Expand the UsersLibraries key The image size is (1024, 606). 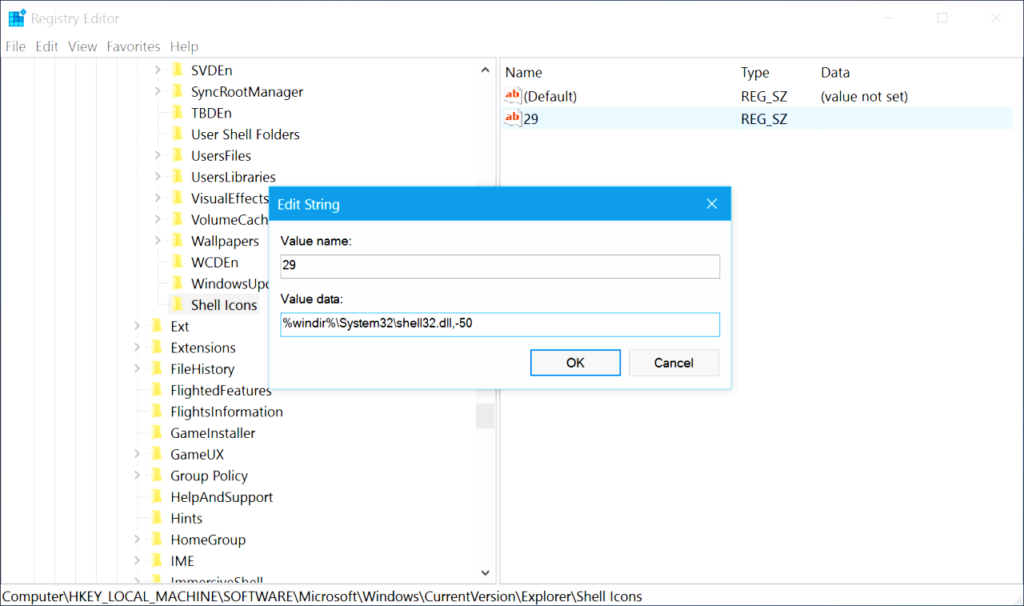point(157,177)
